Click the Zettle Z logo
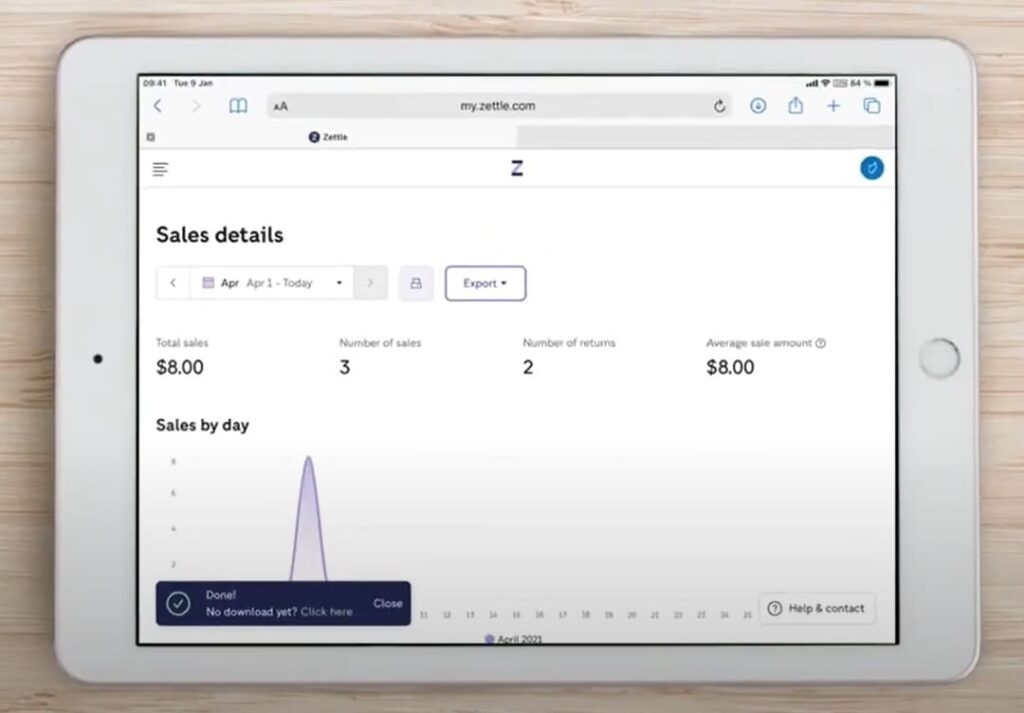 coord(516,167)
